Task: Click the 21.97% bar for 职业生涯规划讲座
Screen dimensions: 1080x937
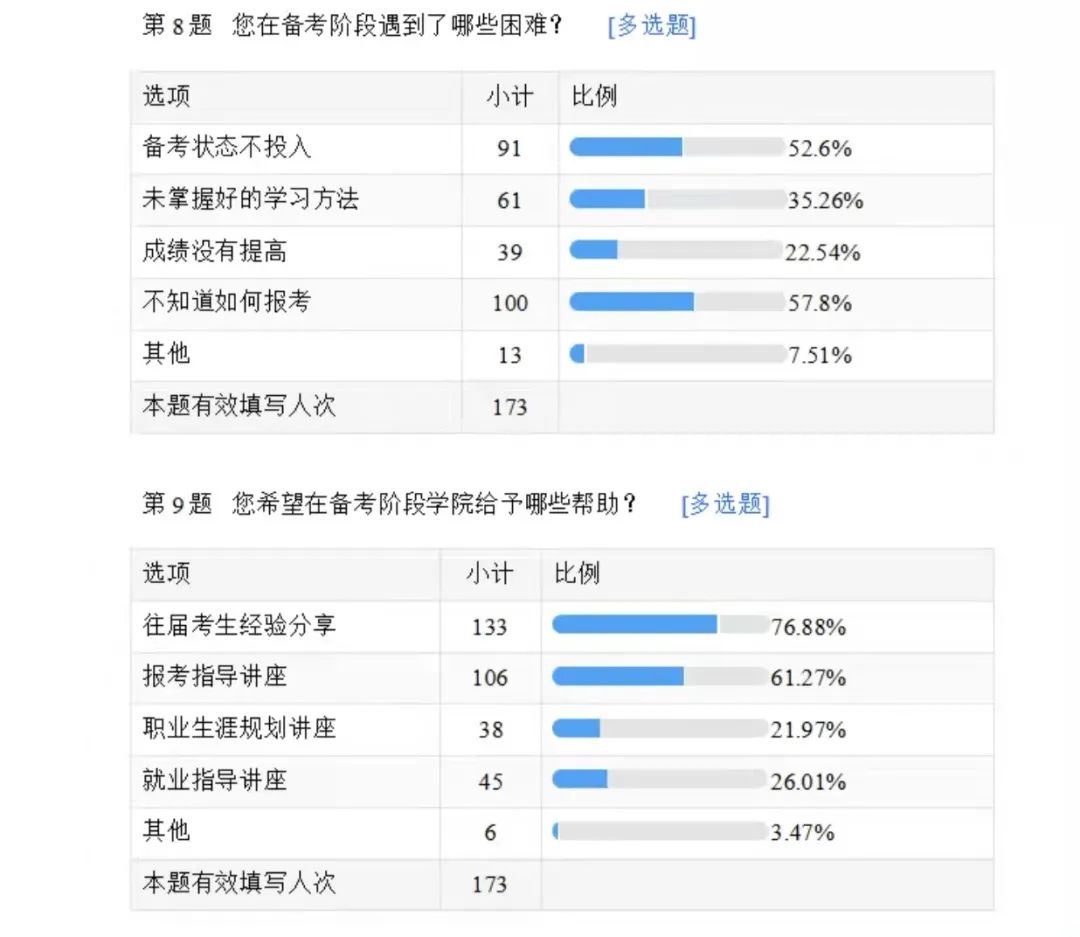Action: pyautogui.click(x=660, y=728)
